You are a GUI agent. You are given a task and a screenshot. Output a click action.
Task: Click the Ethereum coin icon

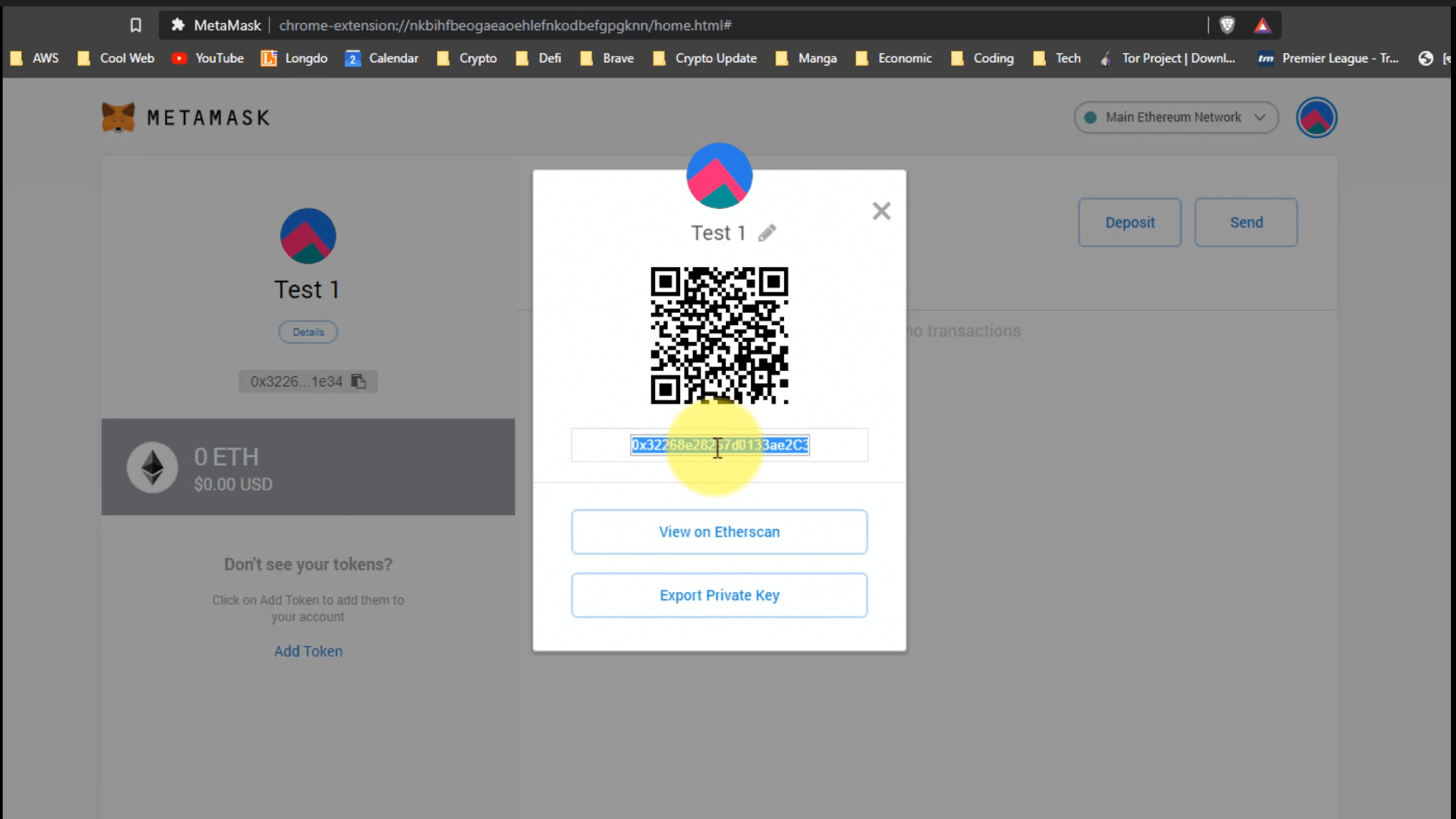[x=152, y=467]
